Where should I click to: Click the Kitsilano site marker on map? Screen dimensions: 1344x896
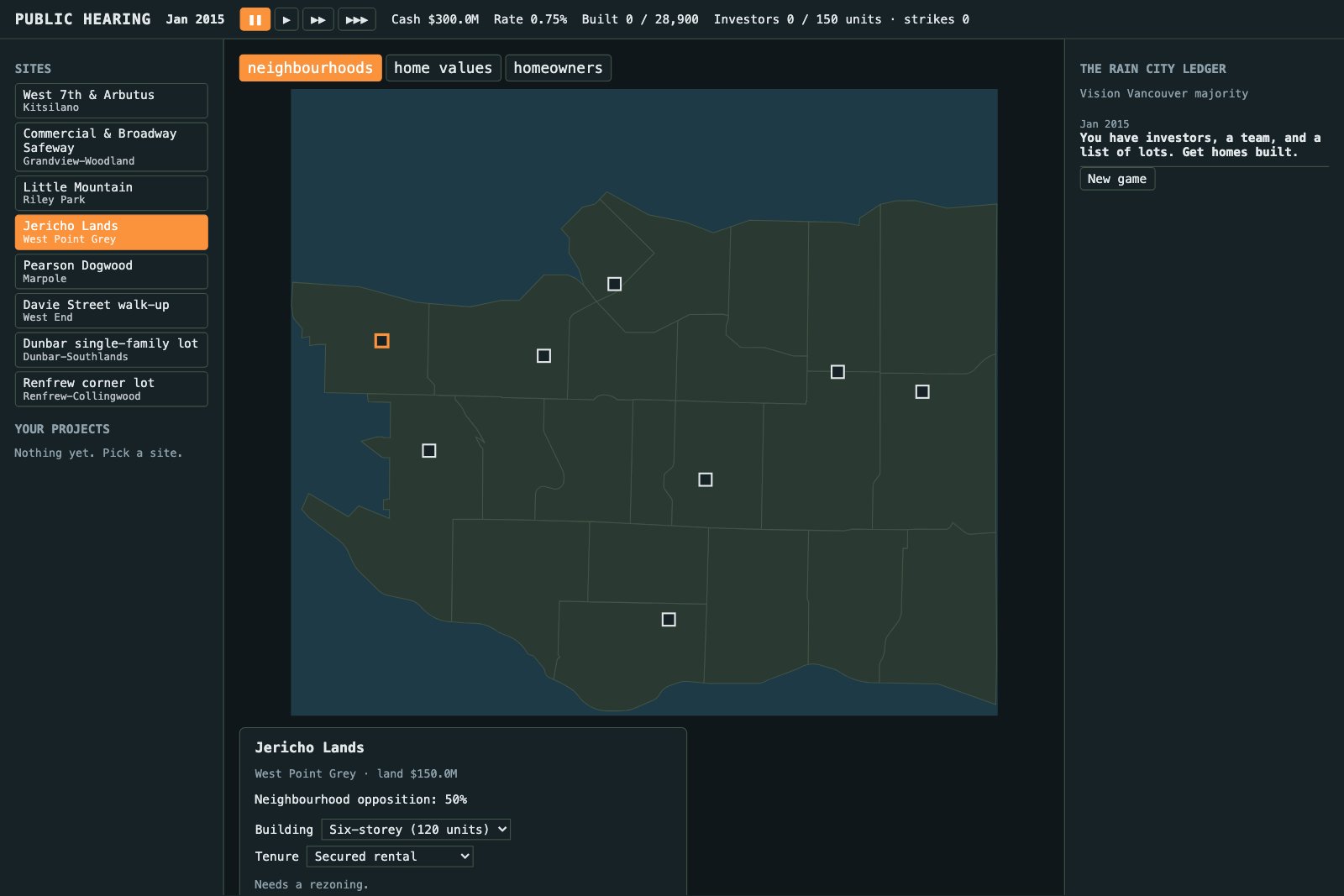(544, 356)
